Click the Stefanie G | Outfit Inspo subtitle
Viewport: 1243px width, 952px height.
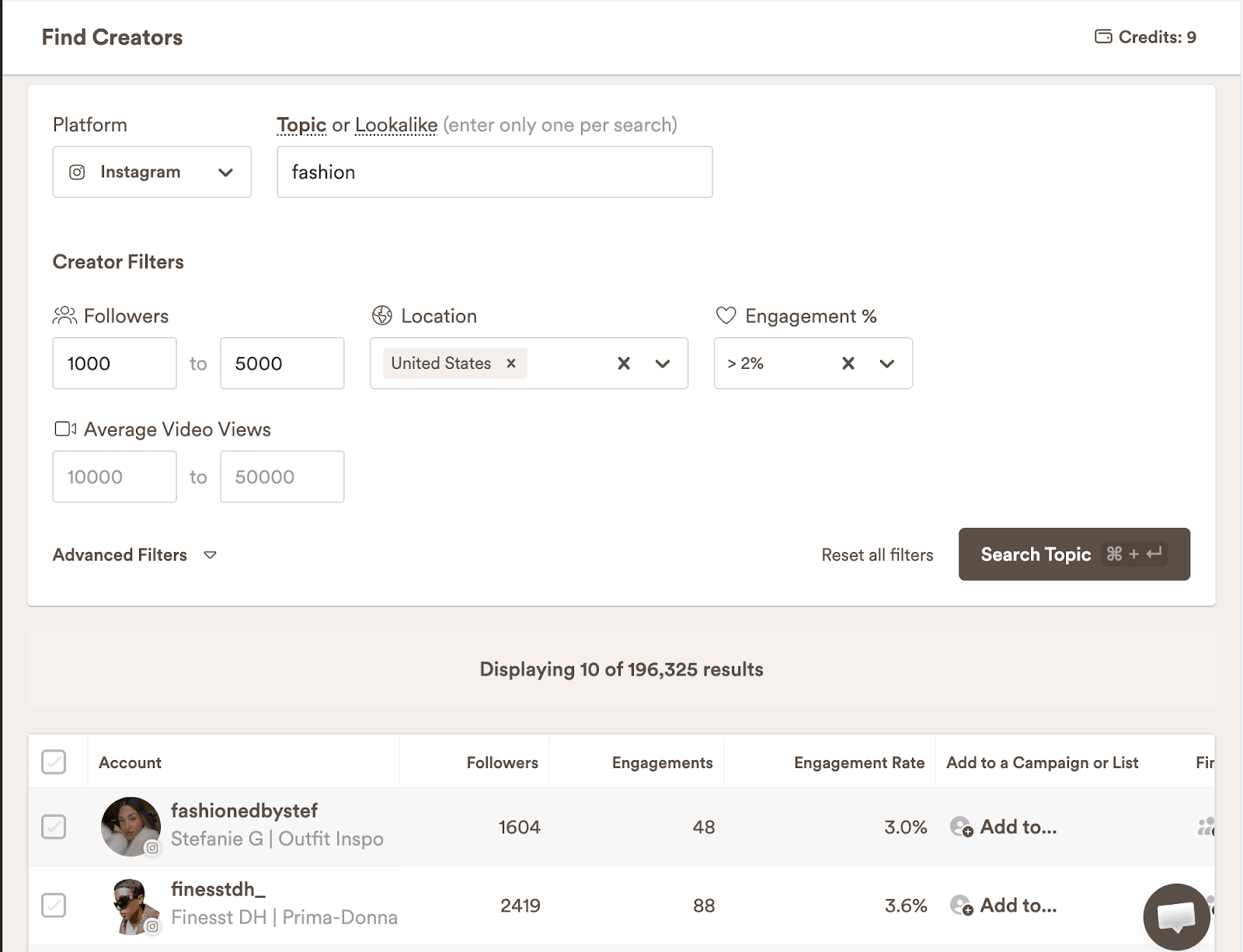click(x=277, y=839)
